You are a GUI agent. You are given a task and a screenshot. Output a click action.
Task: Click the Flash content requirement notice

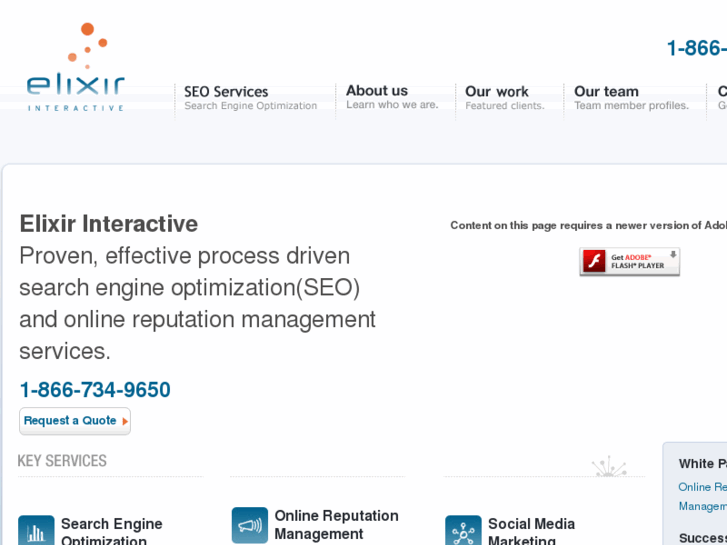[588, 225]
